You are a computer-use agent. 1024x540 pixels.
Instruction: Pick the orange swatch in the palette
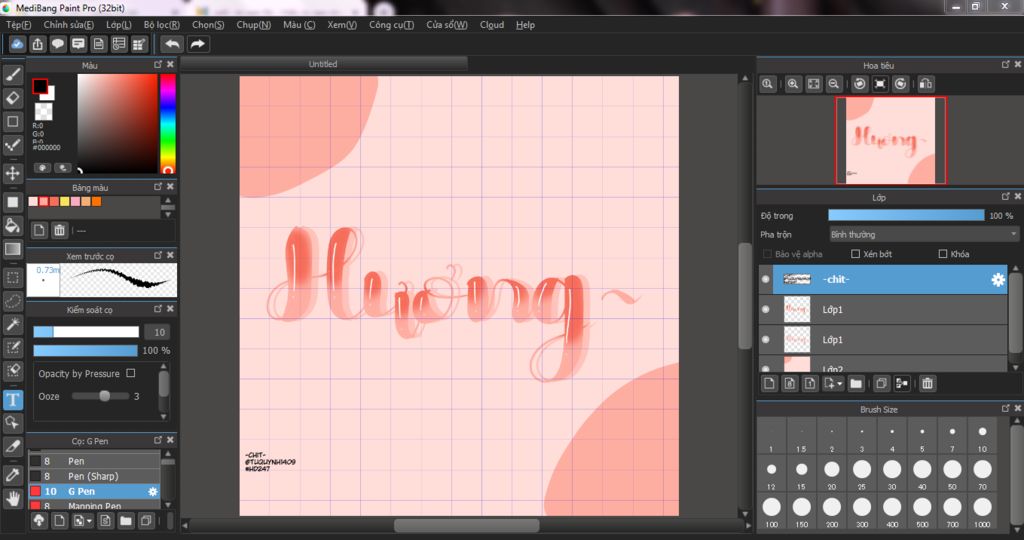tap(97, 202)
